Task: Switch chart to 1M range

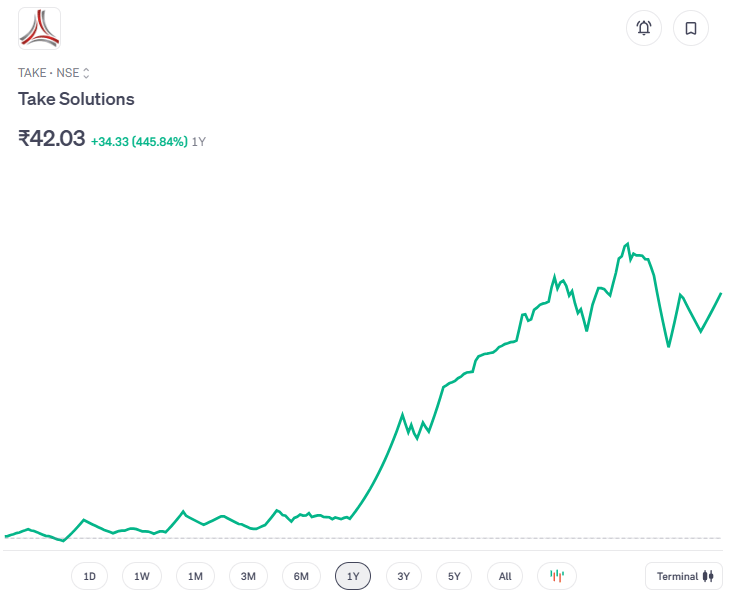Action: coord(195,576)
